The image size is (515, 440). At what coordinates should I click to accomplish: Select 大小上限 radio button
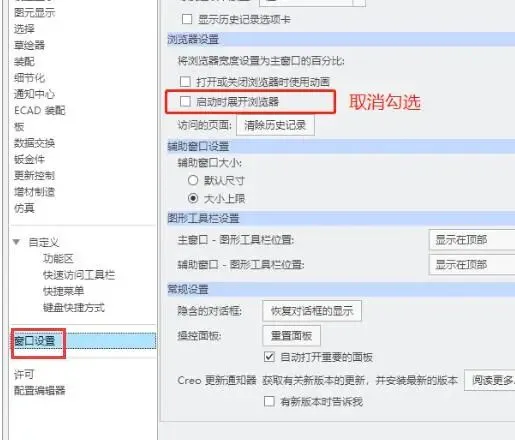(x=193, y=199)
